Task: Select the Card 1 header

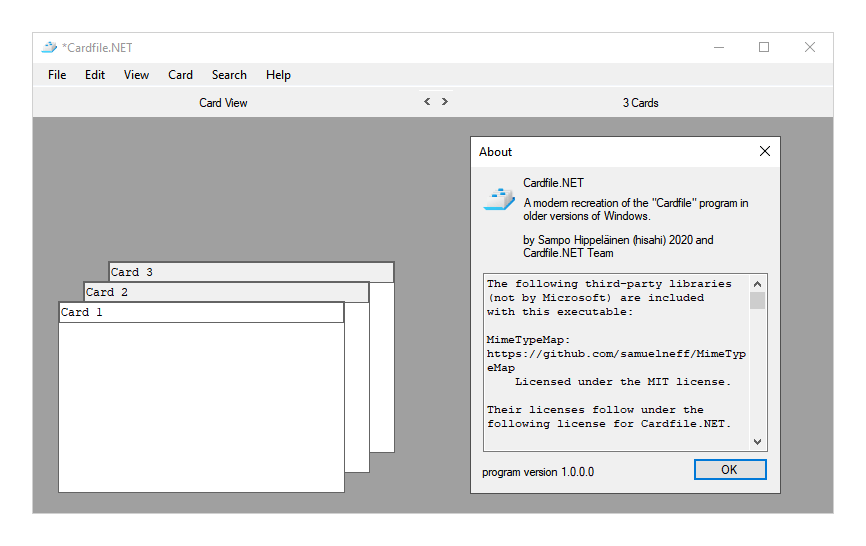Action: click(202, 312)
